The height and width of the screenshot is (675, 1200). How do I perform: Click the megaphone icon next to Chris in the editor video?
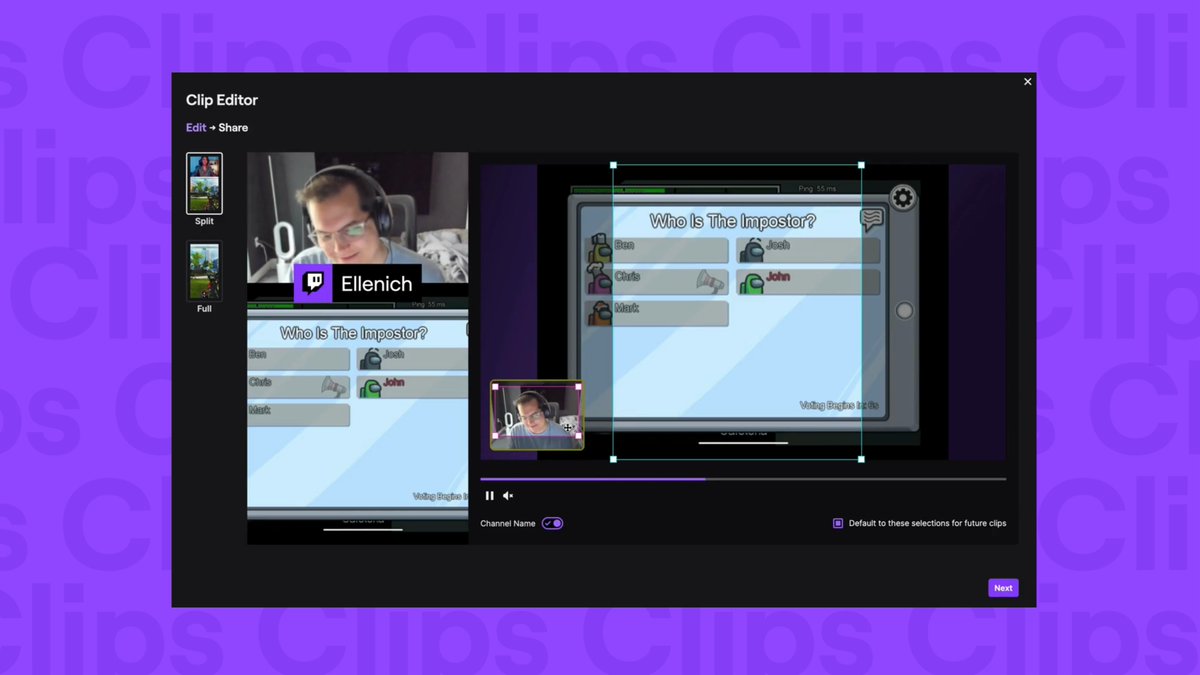tap(710, 282)
